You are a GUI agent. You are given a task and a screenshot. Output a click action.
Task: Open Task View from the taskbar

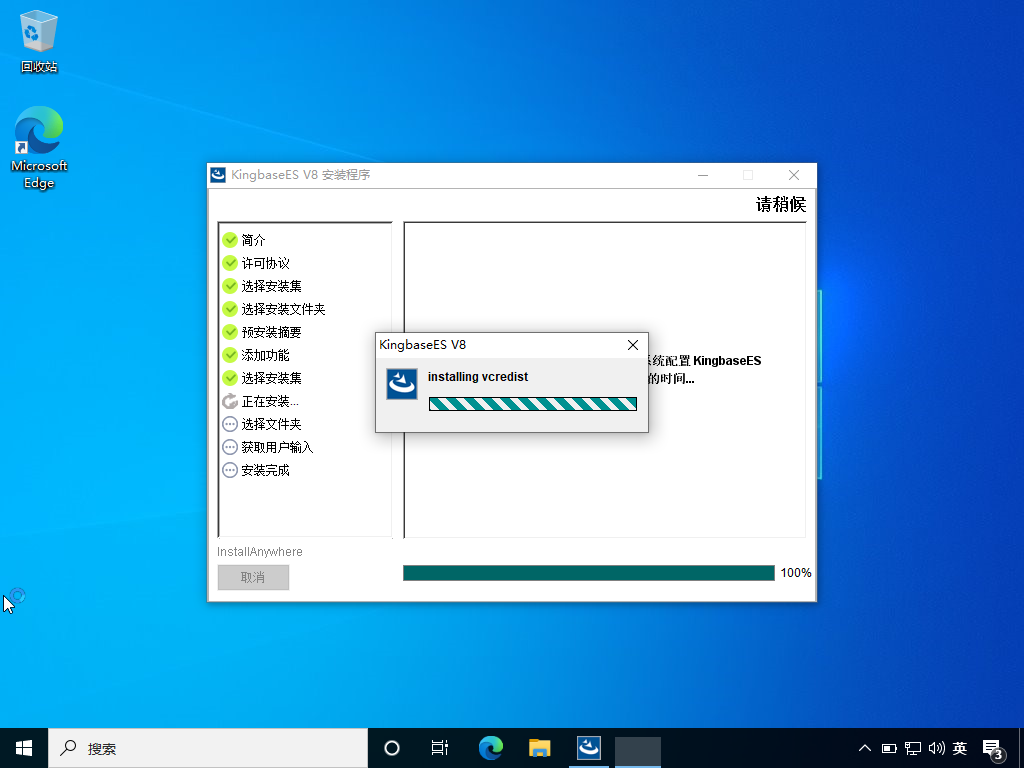(439, 748)
